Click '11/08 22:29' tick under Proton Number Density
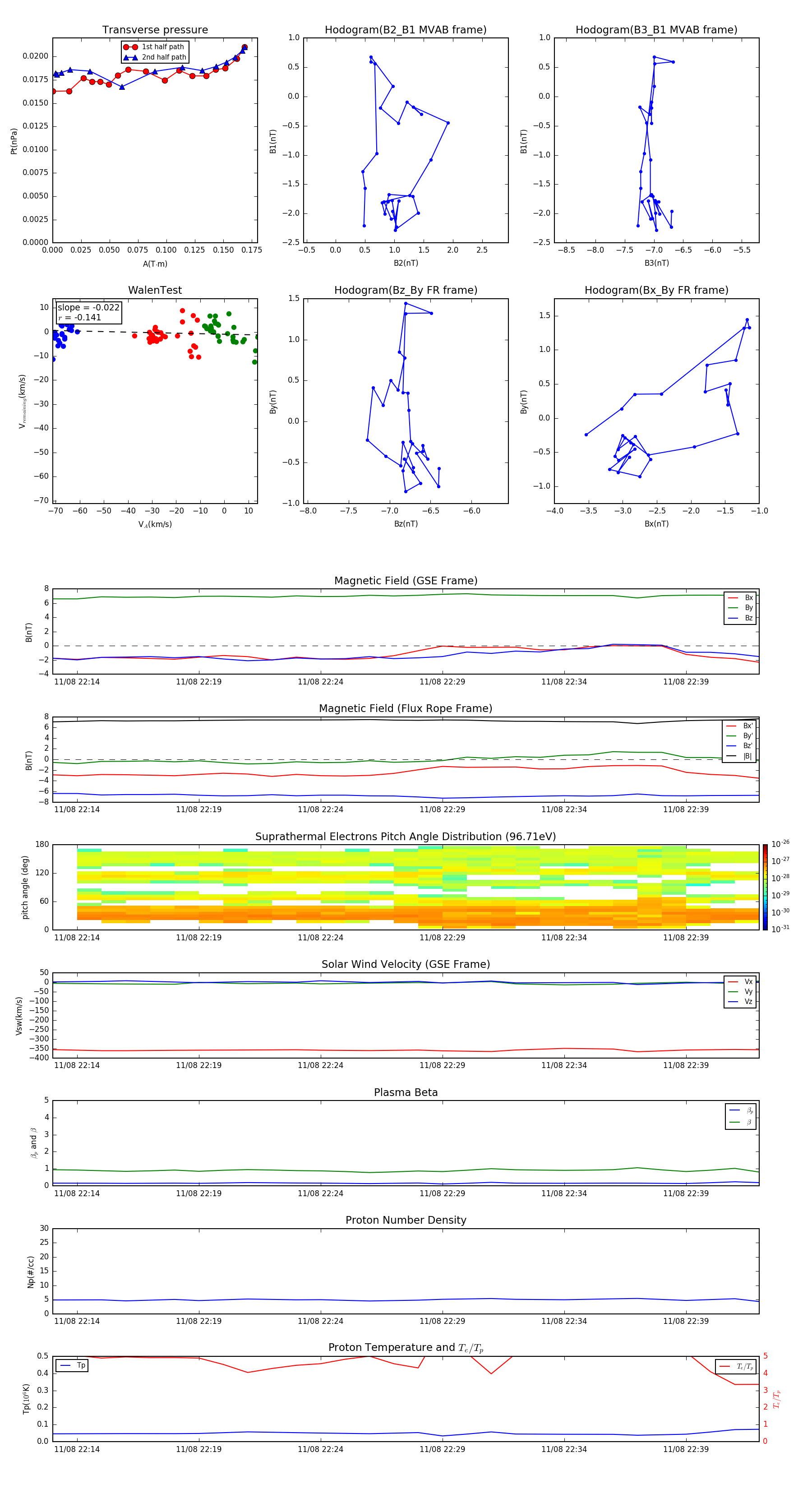The image size is (812, 1489). [442, 1321]
